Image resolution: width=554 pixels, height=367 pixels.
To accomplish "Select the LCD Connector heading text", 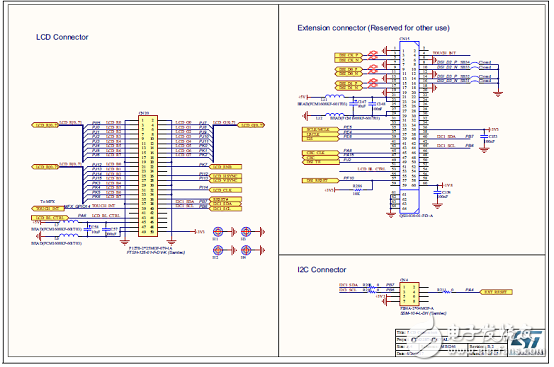I will (62, 37).
